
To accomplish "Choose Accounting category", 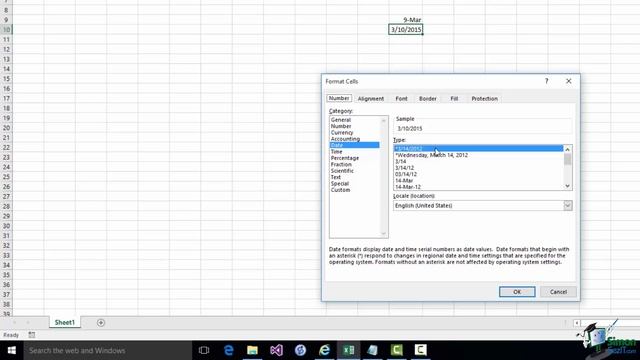I will click(345, 139).
